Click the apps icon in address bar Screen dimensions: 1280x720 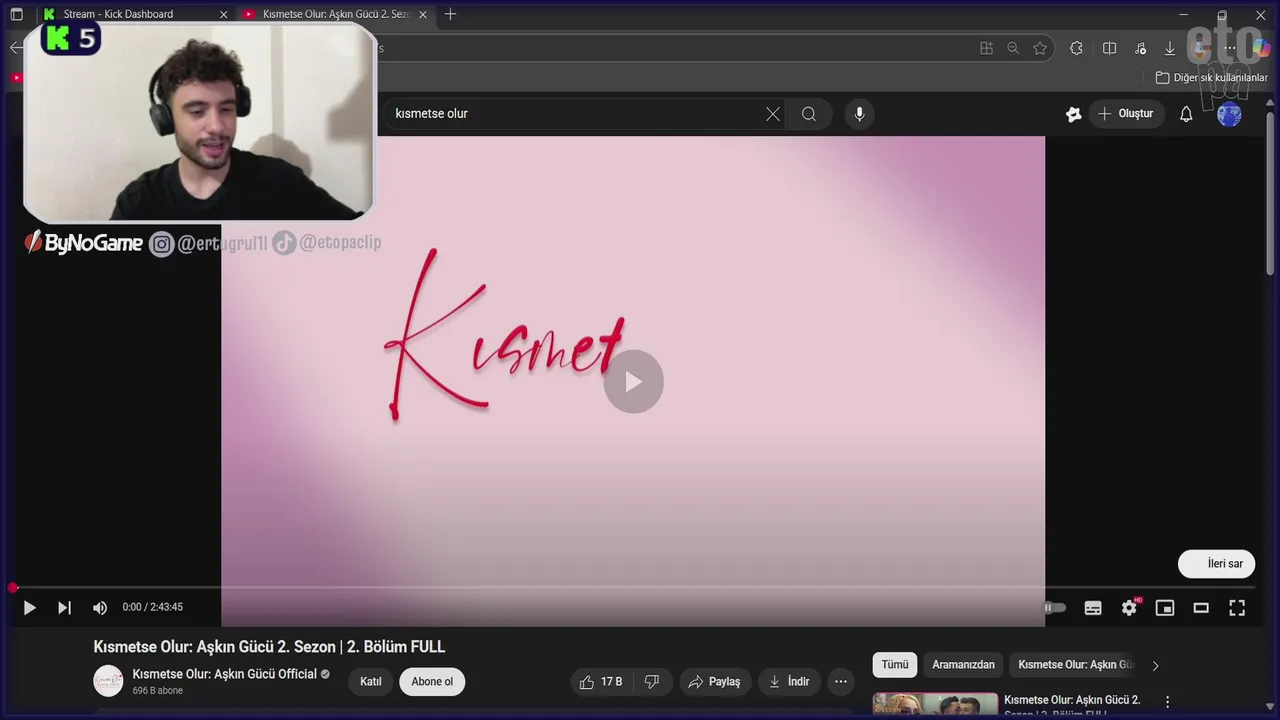tap(986, 48)
